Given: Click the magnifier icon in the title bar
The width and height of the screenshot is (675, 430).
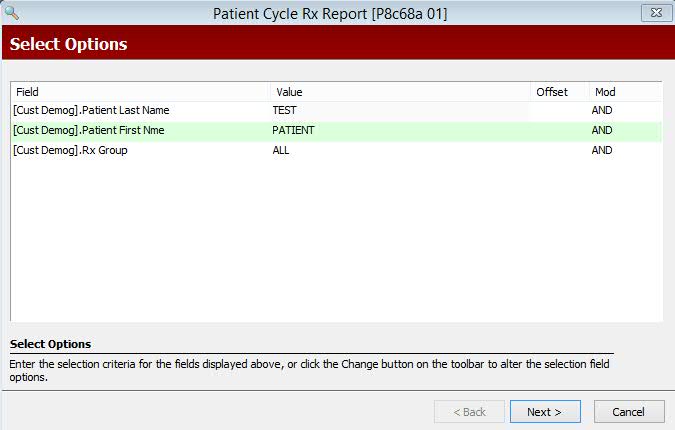Looking at the screenshot, I should 12,13.
